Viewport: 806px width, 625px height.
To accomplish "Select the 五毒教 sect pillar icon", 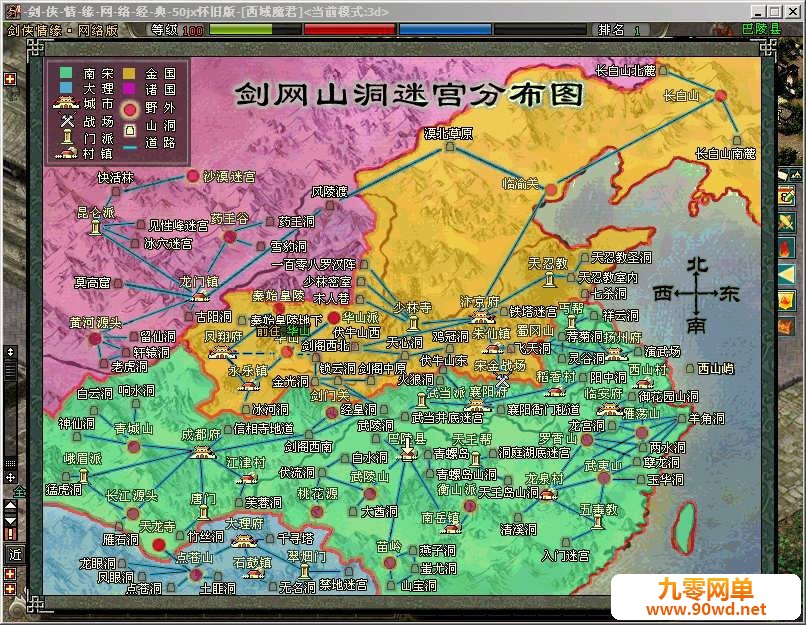I will tap(597, 522).
